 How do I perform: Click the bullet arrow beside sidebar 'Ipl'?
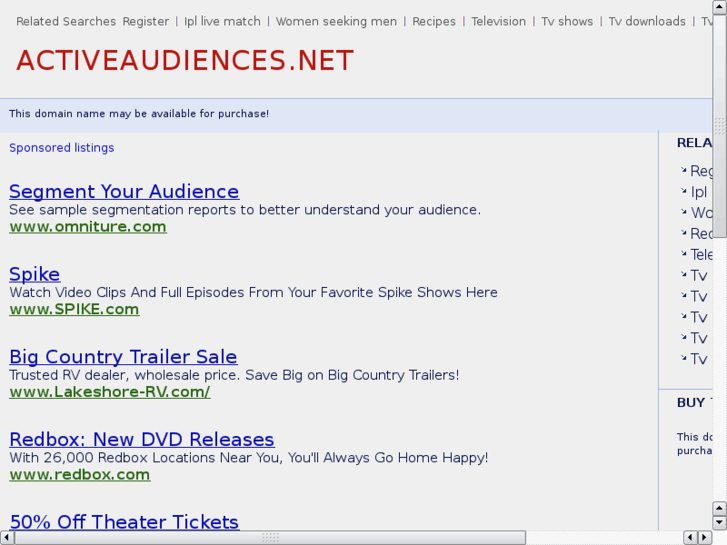(683, 190)
